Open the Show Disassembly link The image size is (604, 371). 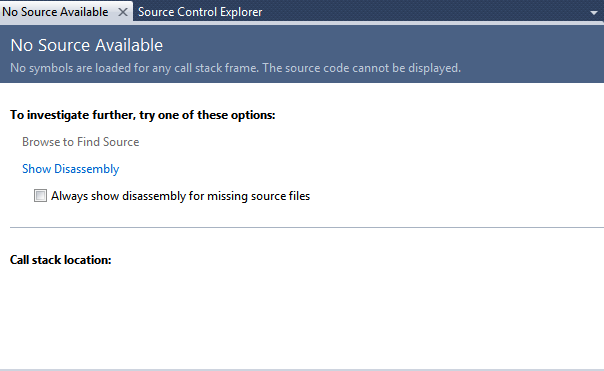point(70,169)
